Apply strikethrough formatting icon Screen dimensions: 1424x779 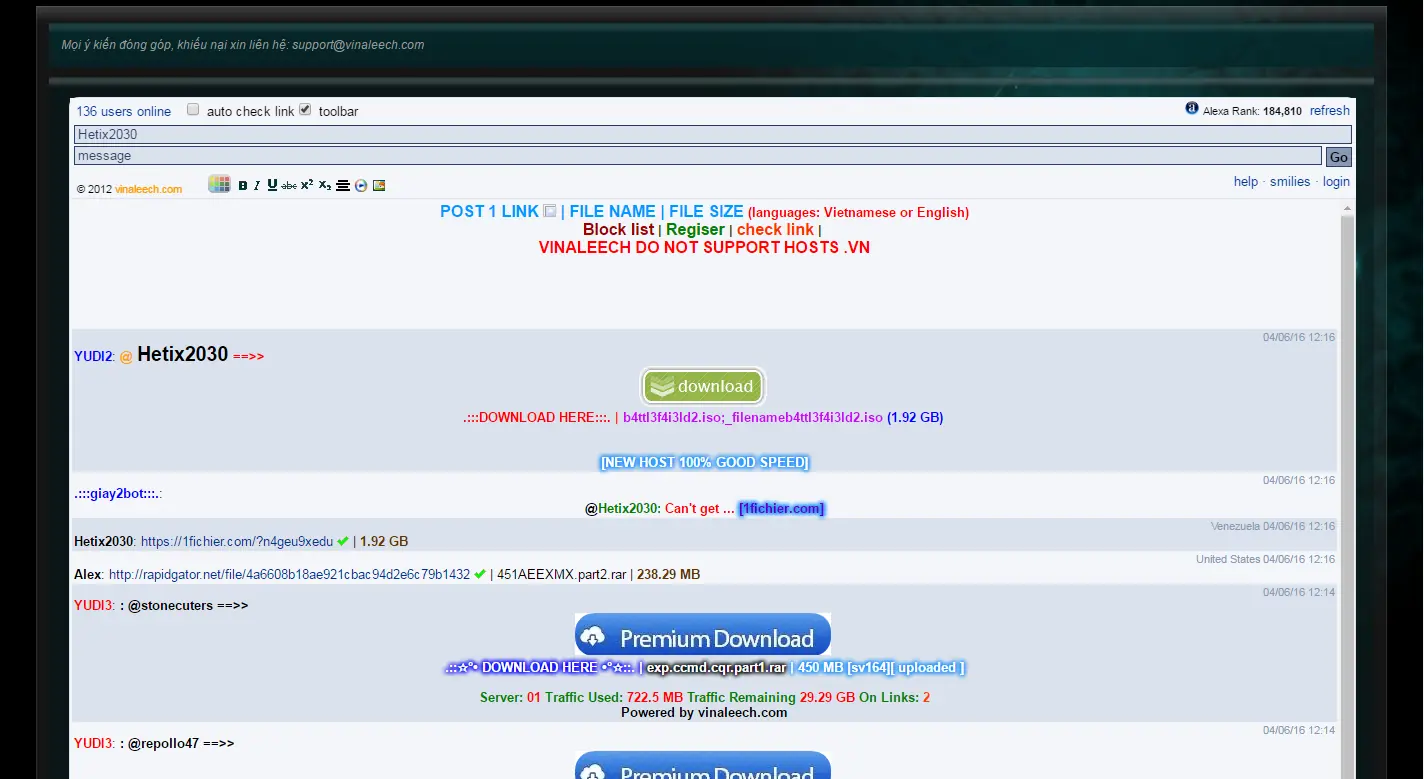pos(289,185)
